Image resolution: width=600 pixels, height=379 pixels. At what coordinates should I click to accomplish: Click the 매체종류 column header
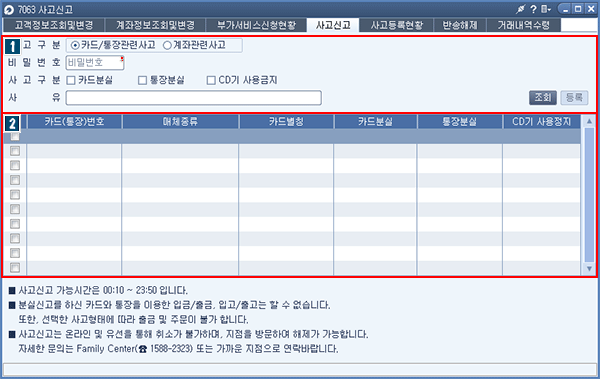[180, 122]
